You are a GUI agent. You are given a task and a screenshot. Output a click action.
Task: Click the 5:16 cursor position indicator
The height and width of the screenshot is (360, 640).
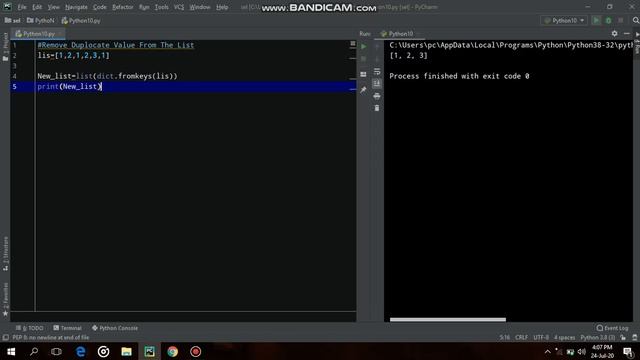(504, 338)
